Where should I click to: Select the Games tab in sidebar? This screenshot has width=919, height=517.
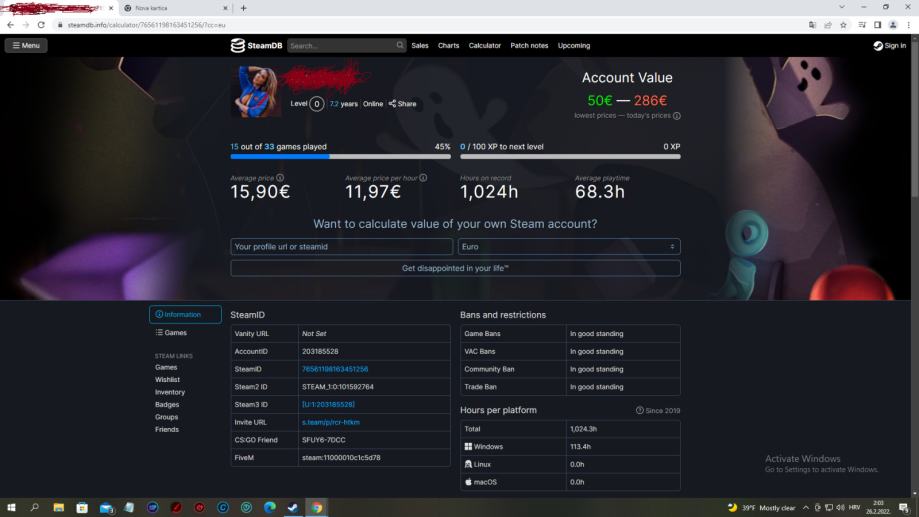tap(171, 332)
